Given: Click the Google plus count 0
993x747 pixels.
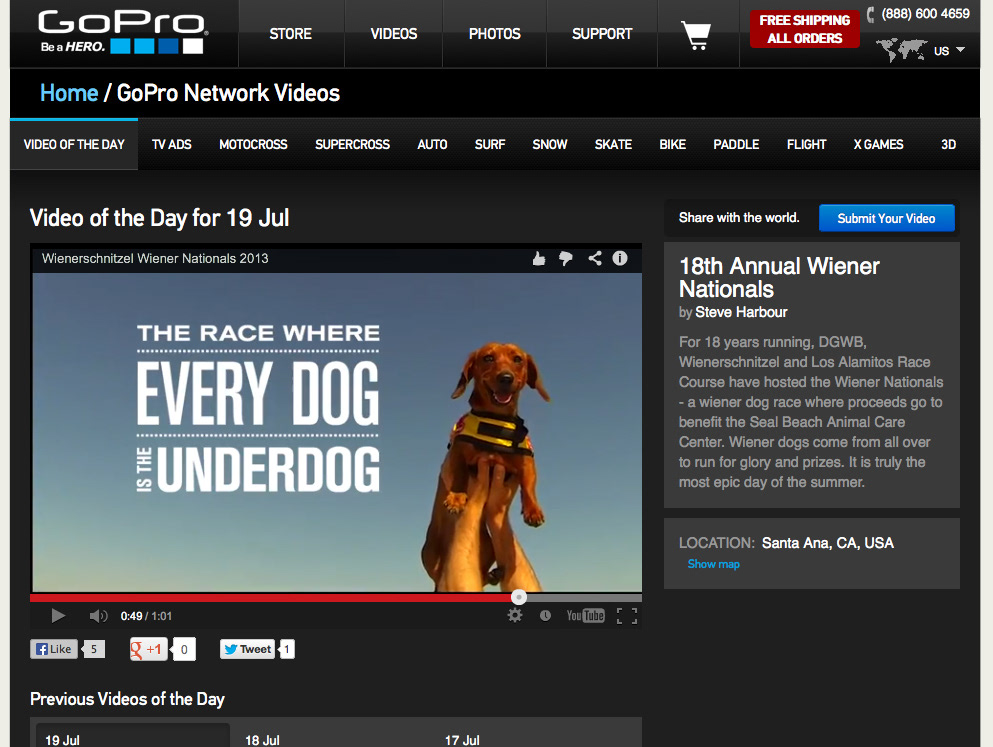Looking at the screenshot, I should [x=184, y=650].
